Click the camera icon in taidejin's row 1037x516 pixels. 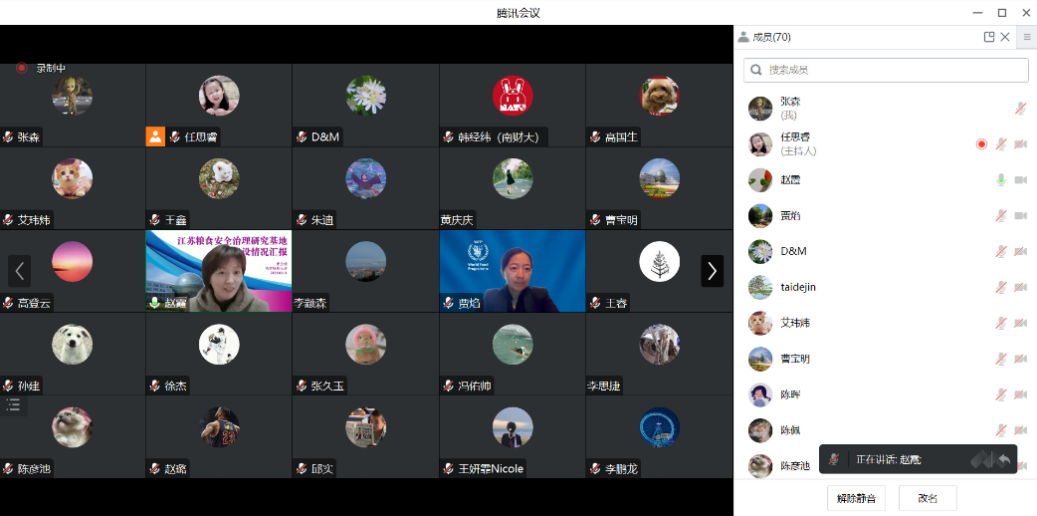1020,288
